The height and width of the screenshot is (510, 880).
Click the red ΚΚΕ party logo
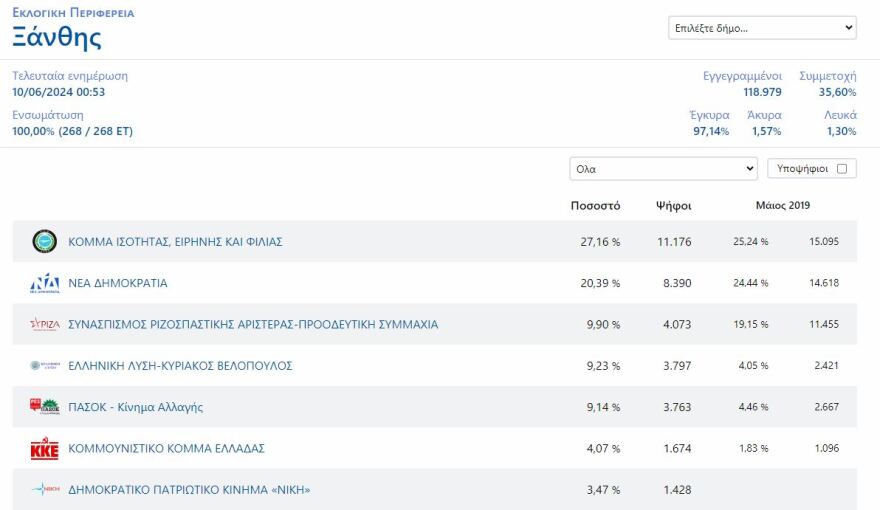click(45, 449)
